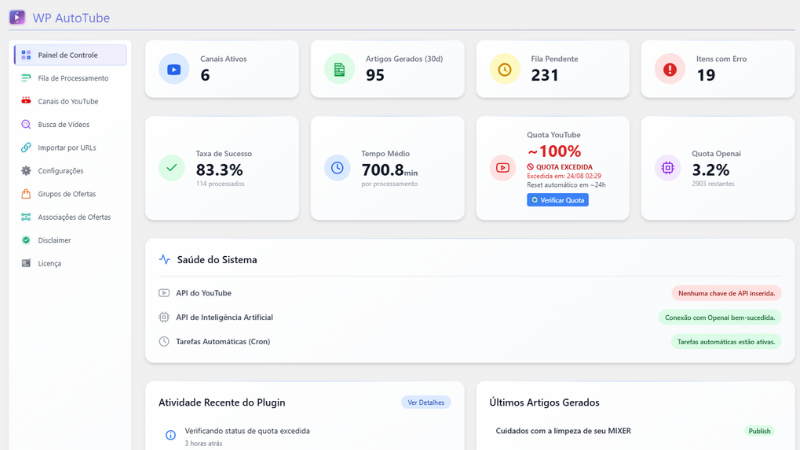Click the Quota YouTube red play icon
Screen dimensions: 800x450
[x=503, y=168]
